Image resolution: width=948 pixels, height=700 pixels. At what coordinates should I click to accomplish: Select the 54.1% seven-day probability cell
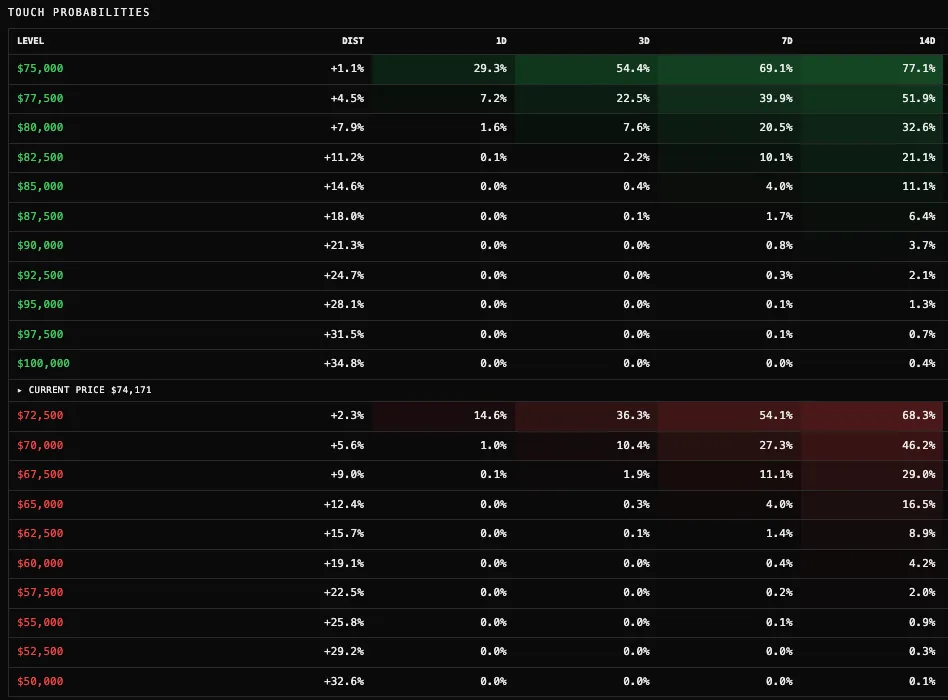(776, 415)
